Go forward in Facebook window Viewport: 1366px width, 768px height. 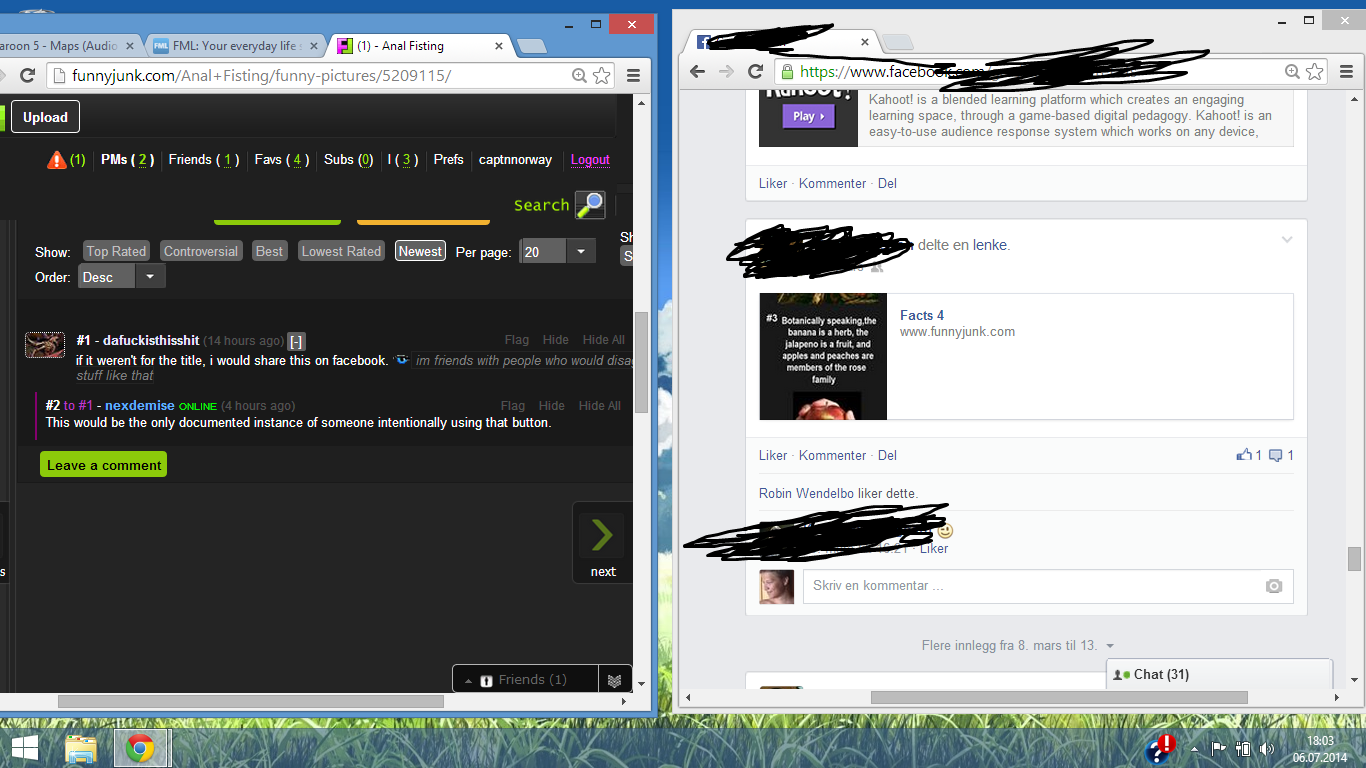point(727,71)
